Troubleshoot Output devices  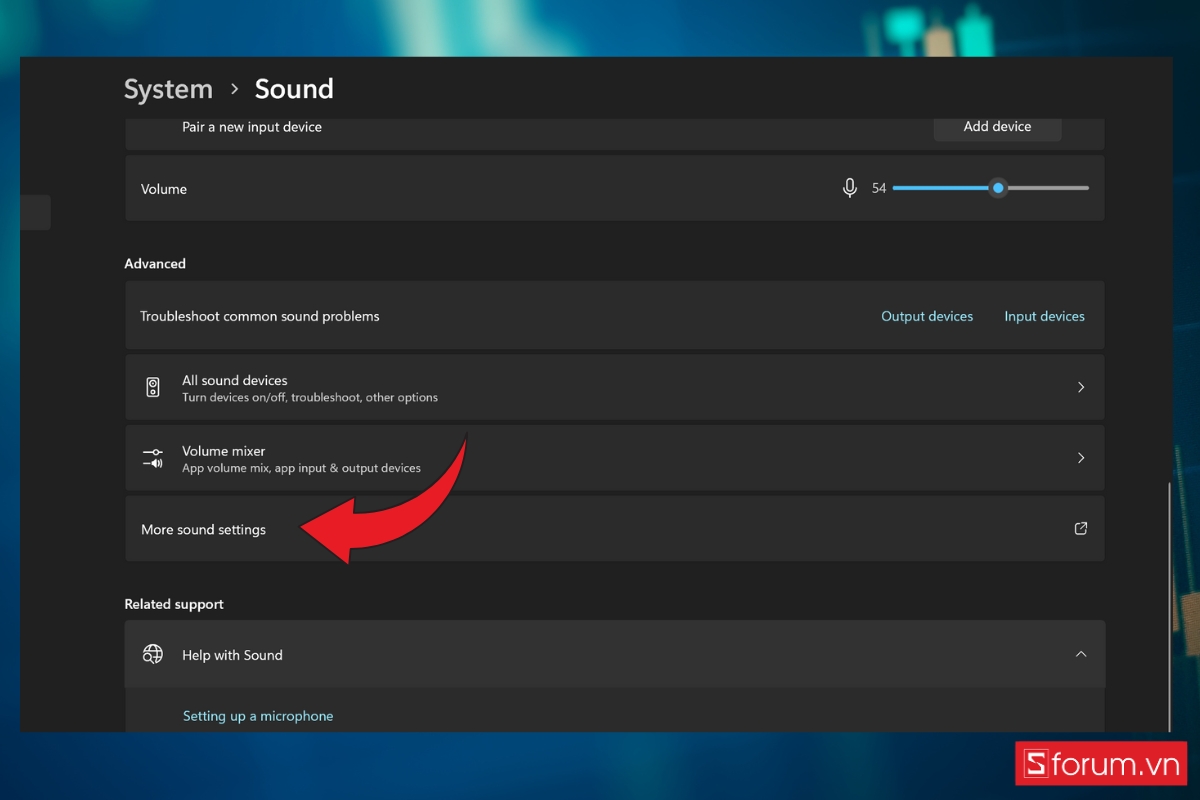click(927, 315)
